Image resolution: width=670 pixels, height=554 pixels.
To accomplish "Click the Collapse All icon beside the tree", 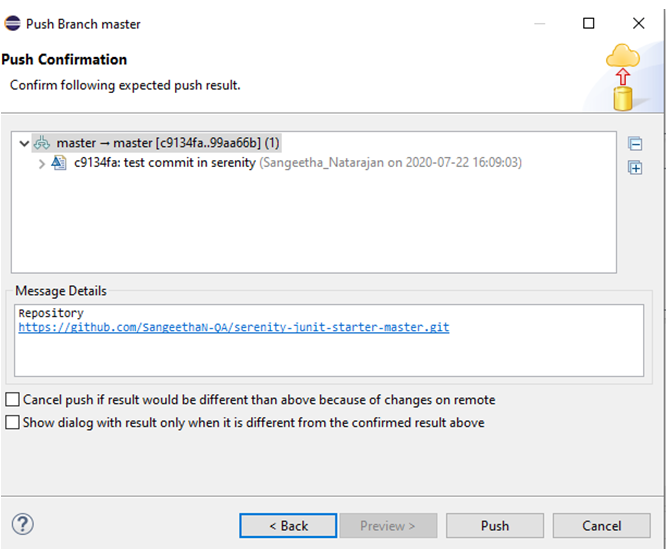I will click(635, 144).
